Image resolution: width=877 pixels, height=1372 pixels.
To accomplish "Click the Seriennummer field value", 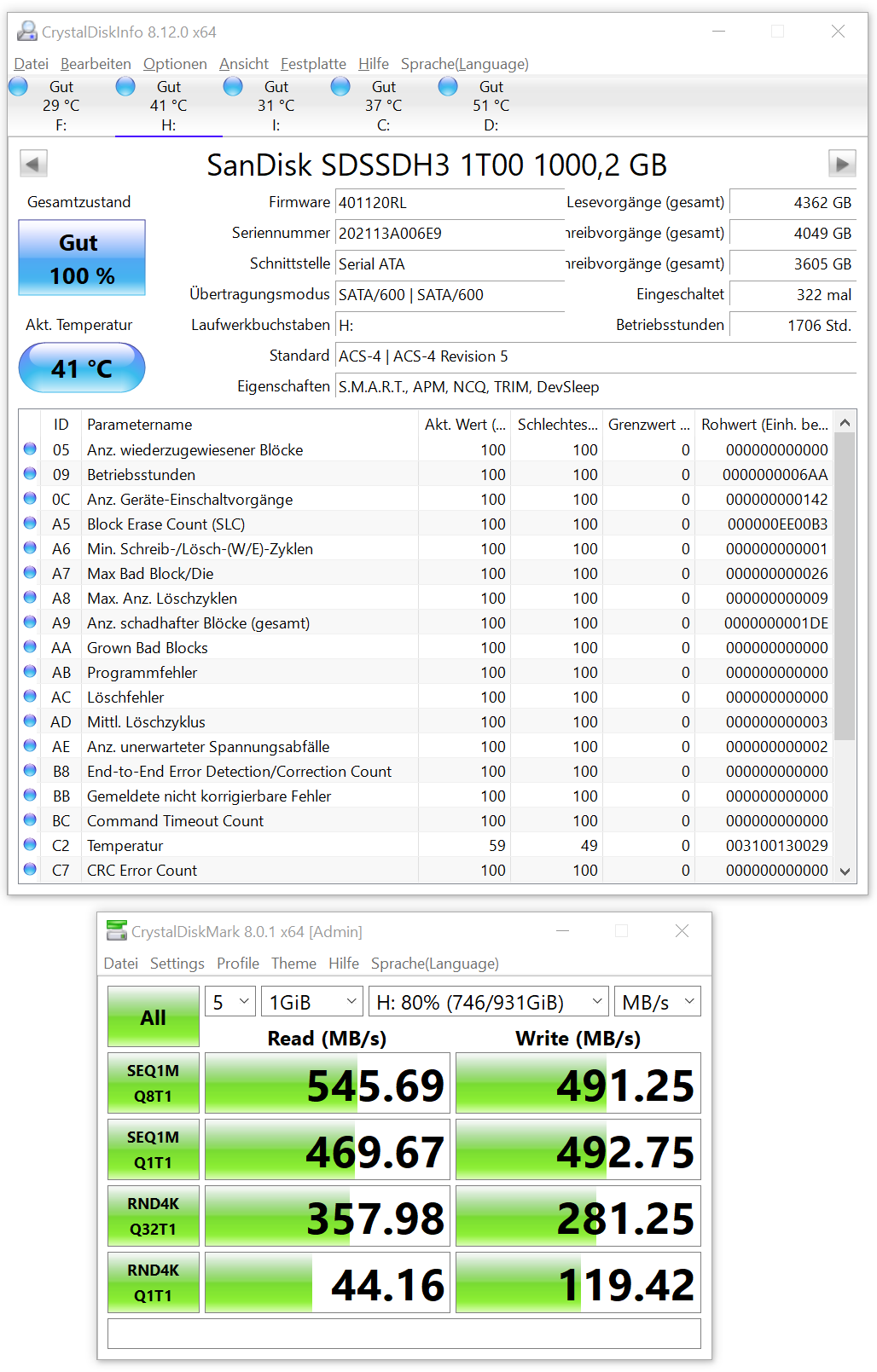I will 450,233.
